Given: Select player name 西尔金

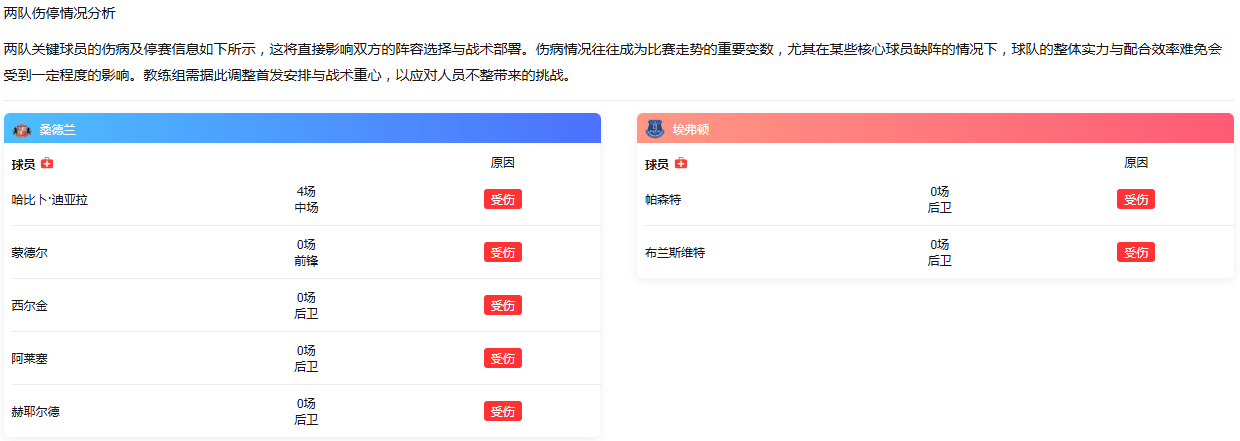Looking at the screenshot, I should pyautogui.click(x=30, y=306).
